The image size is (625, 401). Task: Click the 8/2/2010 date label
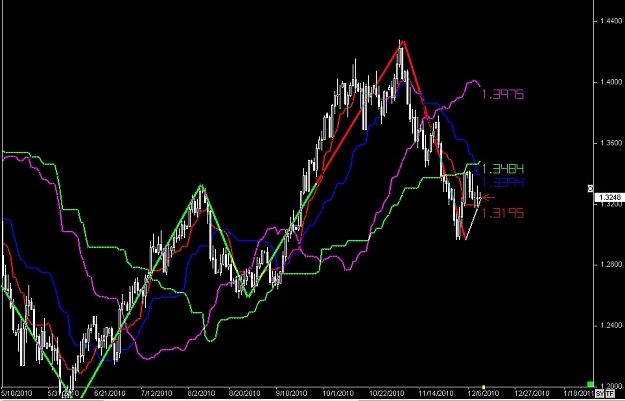click(x=202, y=393)
